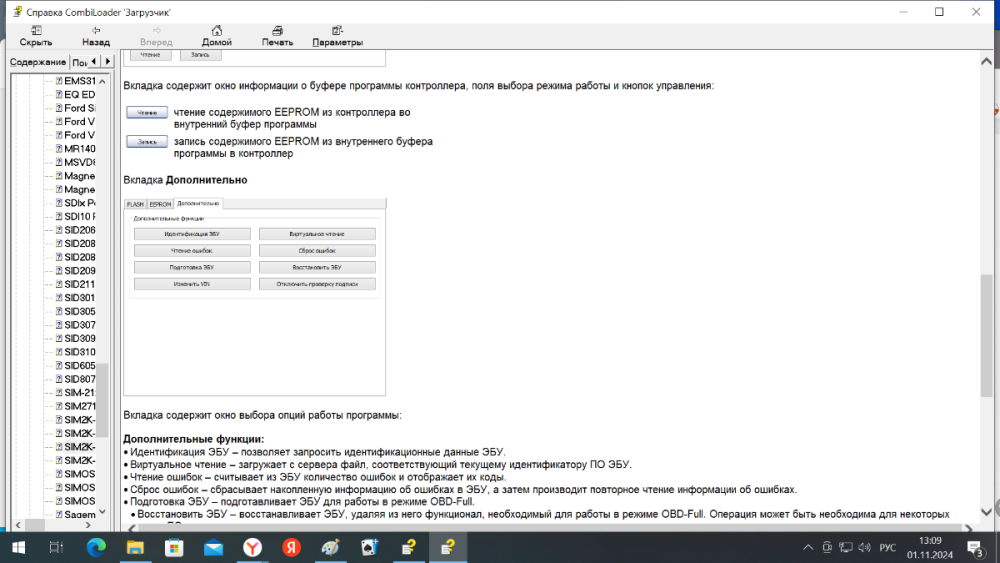Launch Microsoft Edge from the taskbar
This screenshot has height=563, width=1000.
point(96,548)
